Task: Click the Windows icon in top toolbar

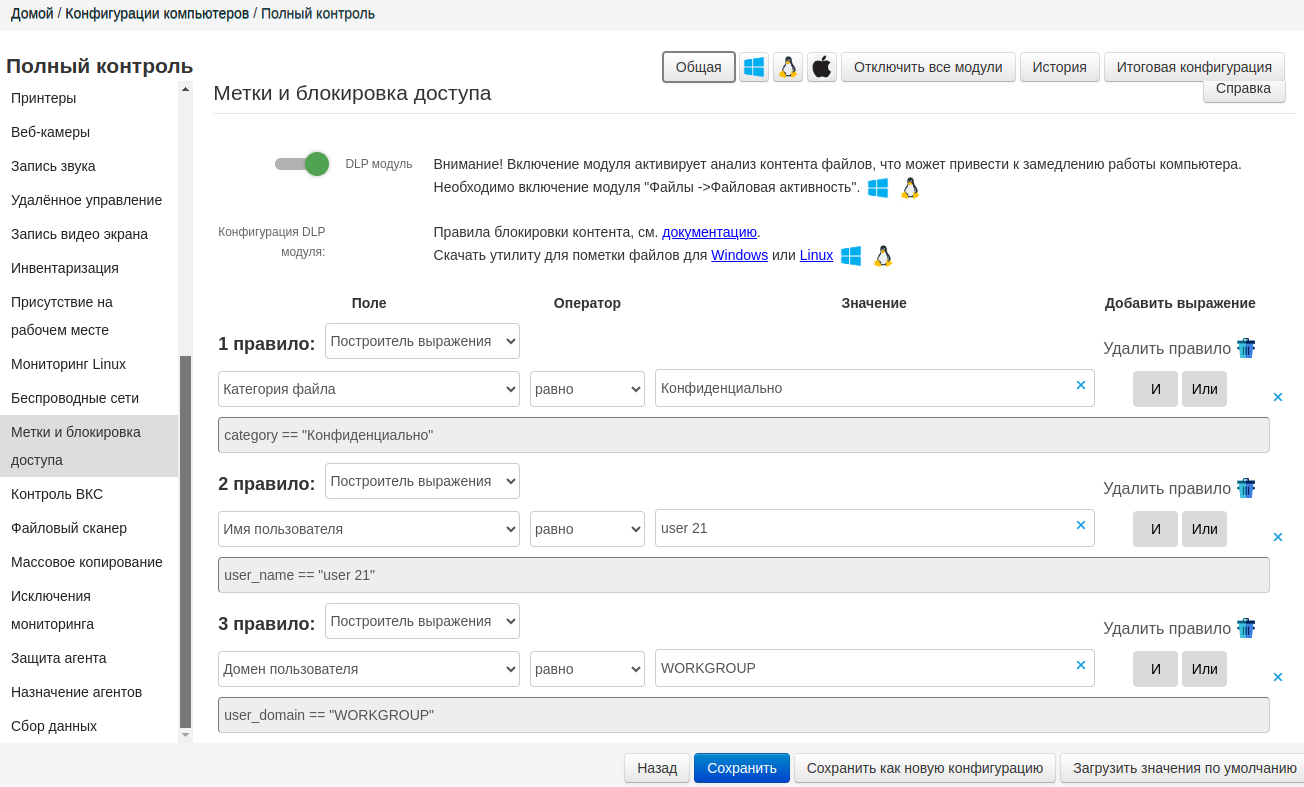Action: (x=754, y=67)
